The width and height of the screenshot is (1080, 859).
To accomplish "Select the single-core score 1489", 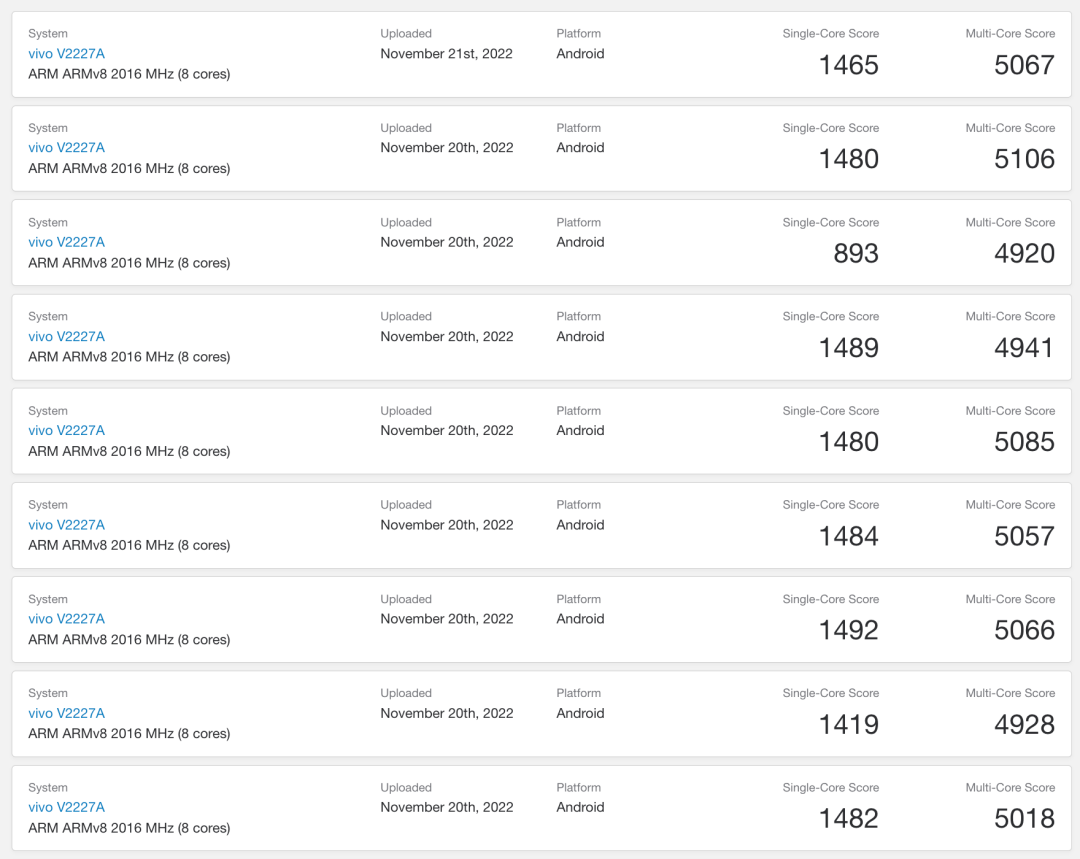I will [848, 348].
